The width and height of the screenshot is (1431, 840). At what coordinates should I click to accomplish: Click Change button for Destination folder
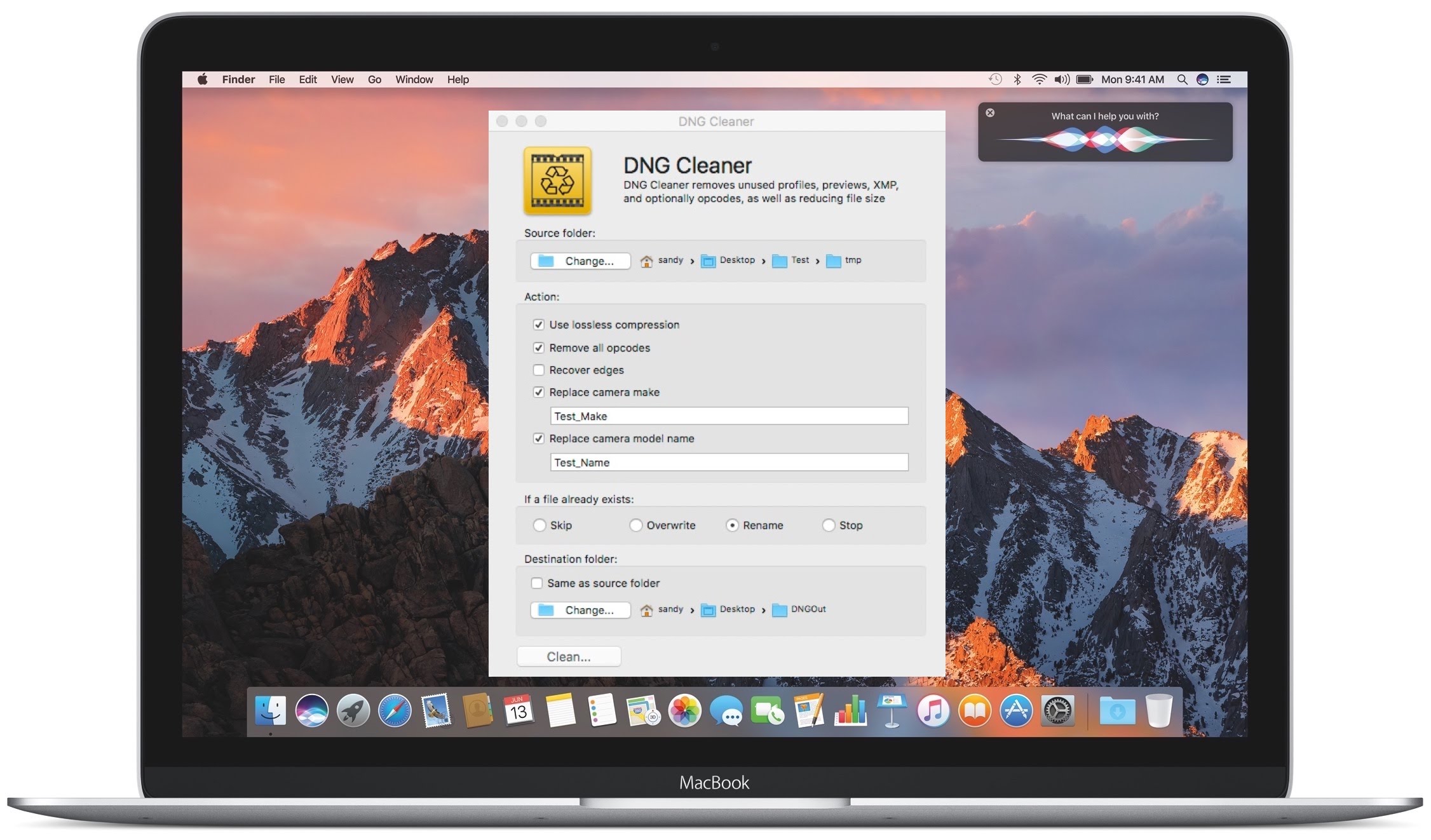click(x=580, y=610)
